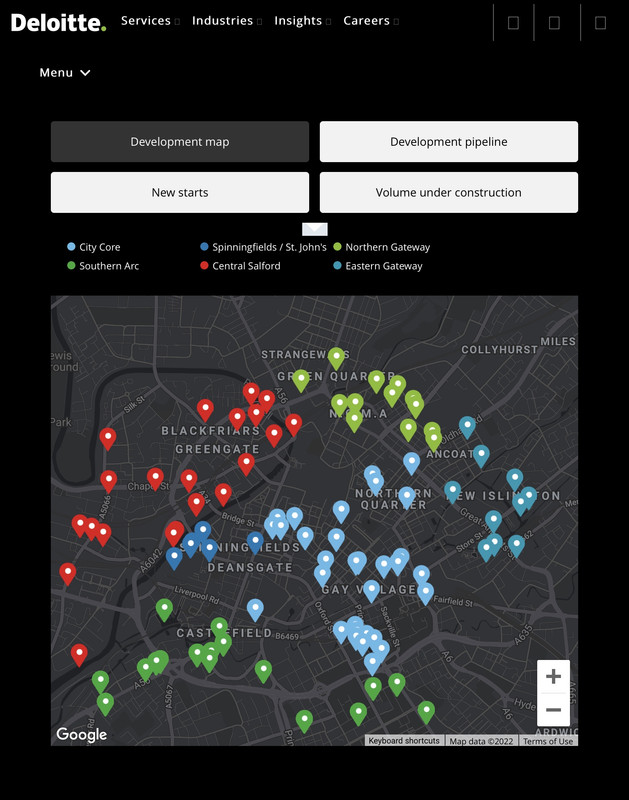Select teal pin beside Oldham Rd label
629x800 pixels.
(467, 428)
